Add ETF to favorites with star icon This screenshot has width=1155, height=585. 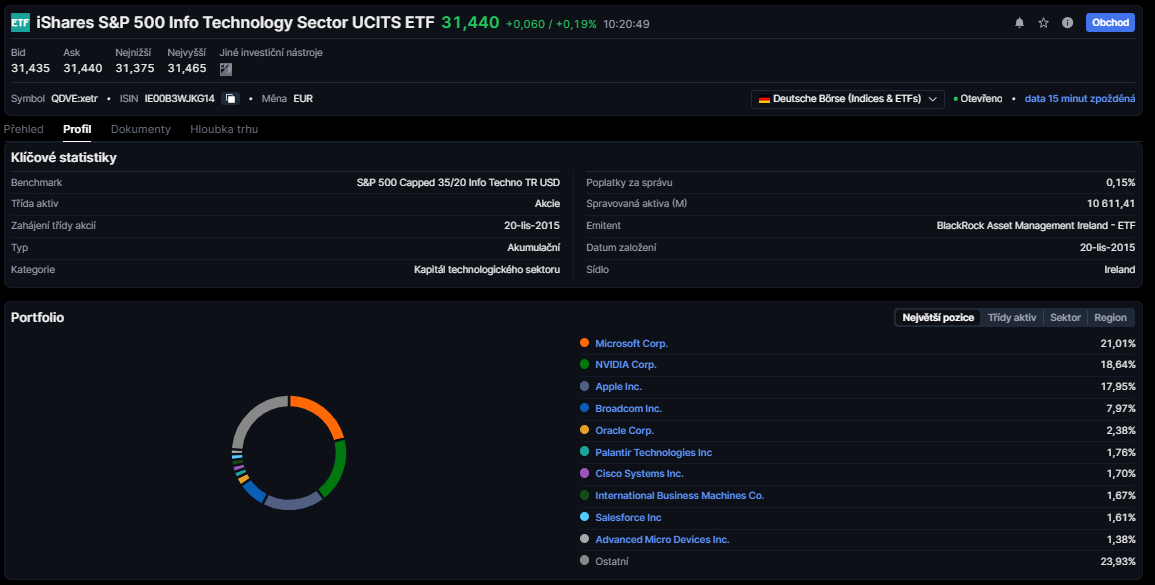(x=1043, y=23)
